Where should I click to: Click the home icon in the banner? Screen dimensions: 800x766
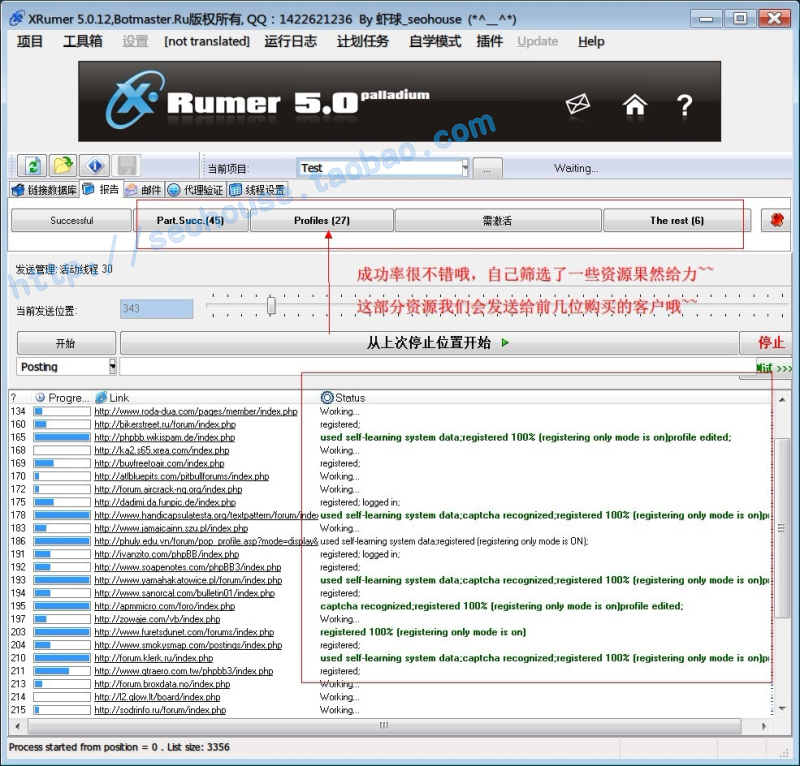tap(635, 105)
